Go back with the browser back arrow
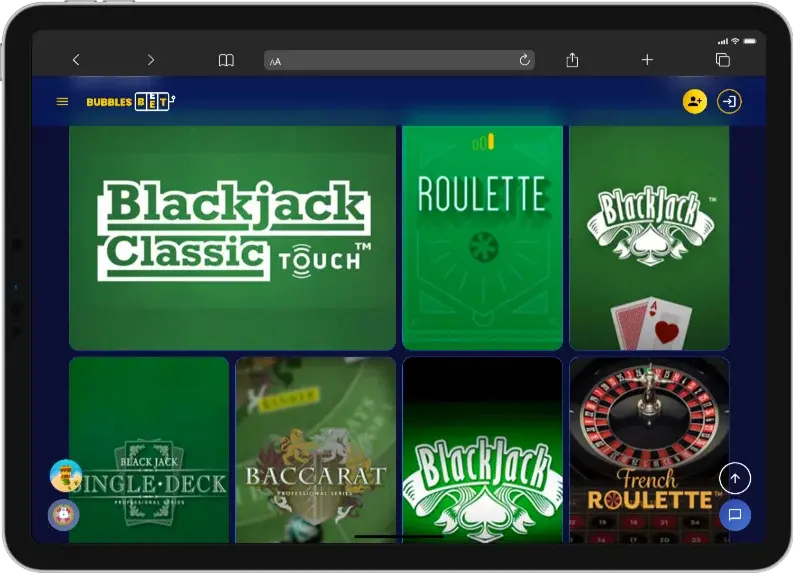Image resolution: width=793 pixels, height=573 pixels. coord(76,60)
